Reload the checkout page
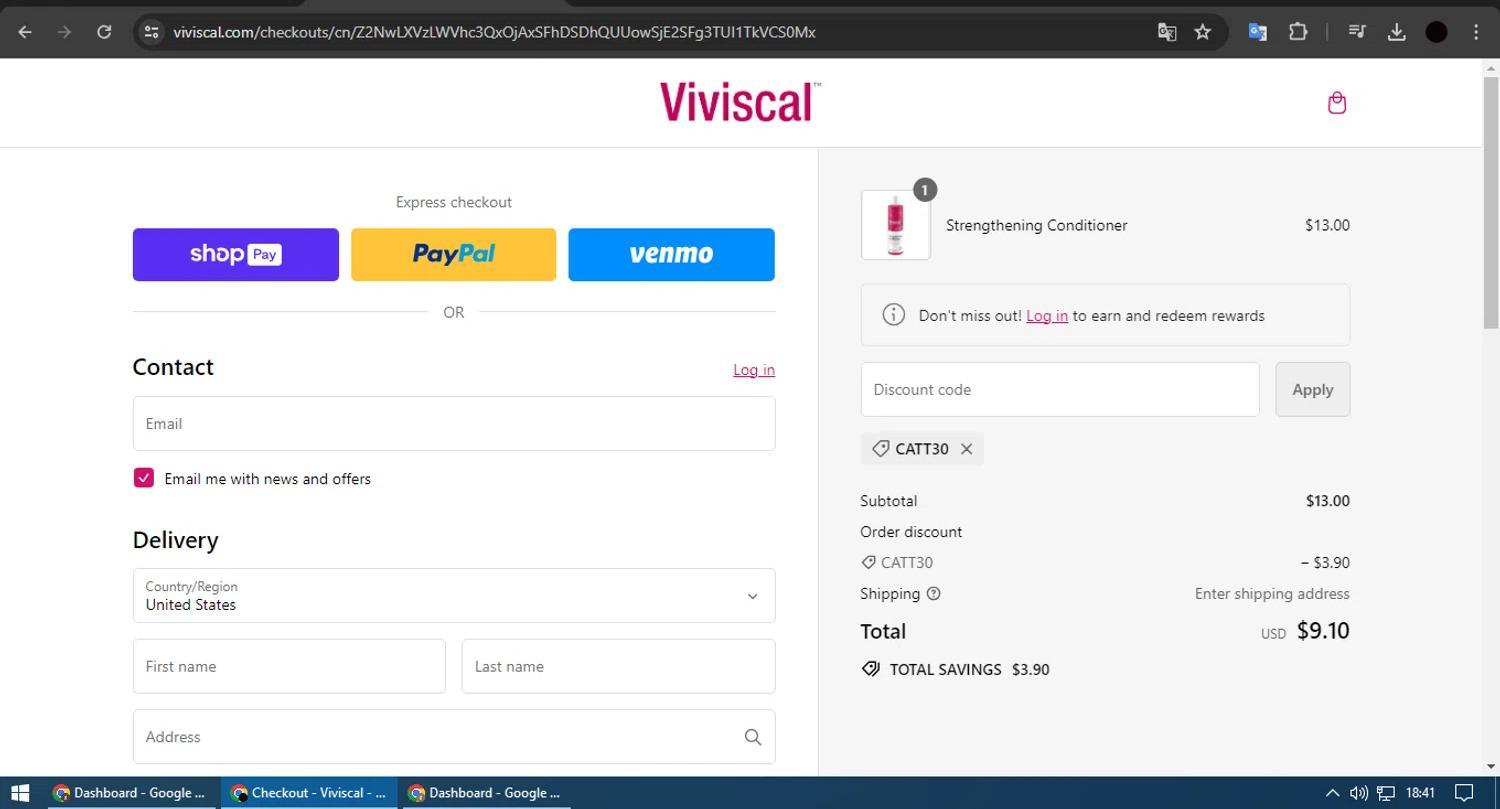The width and height of the screenshot is (1500, 809). click(x=104, y=32)
